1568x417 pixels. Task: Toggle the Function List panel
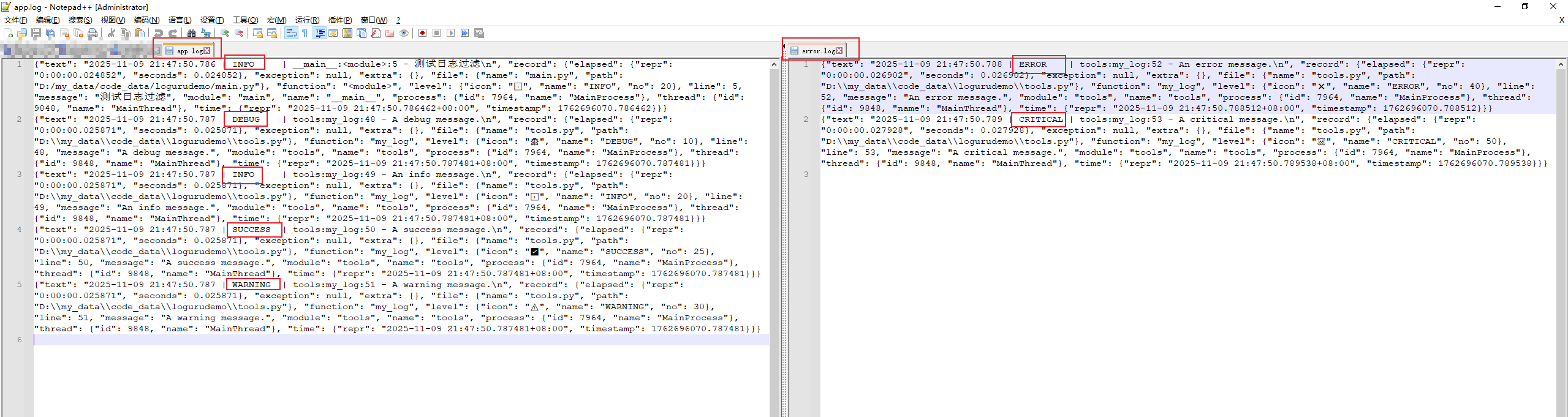(x=376, y=33)
